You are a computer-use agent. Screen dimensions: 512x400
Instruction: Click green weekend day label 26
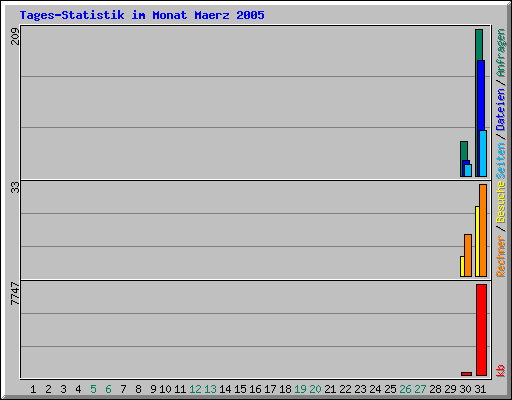(405, 389)
